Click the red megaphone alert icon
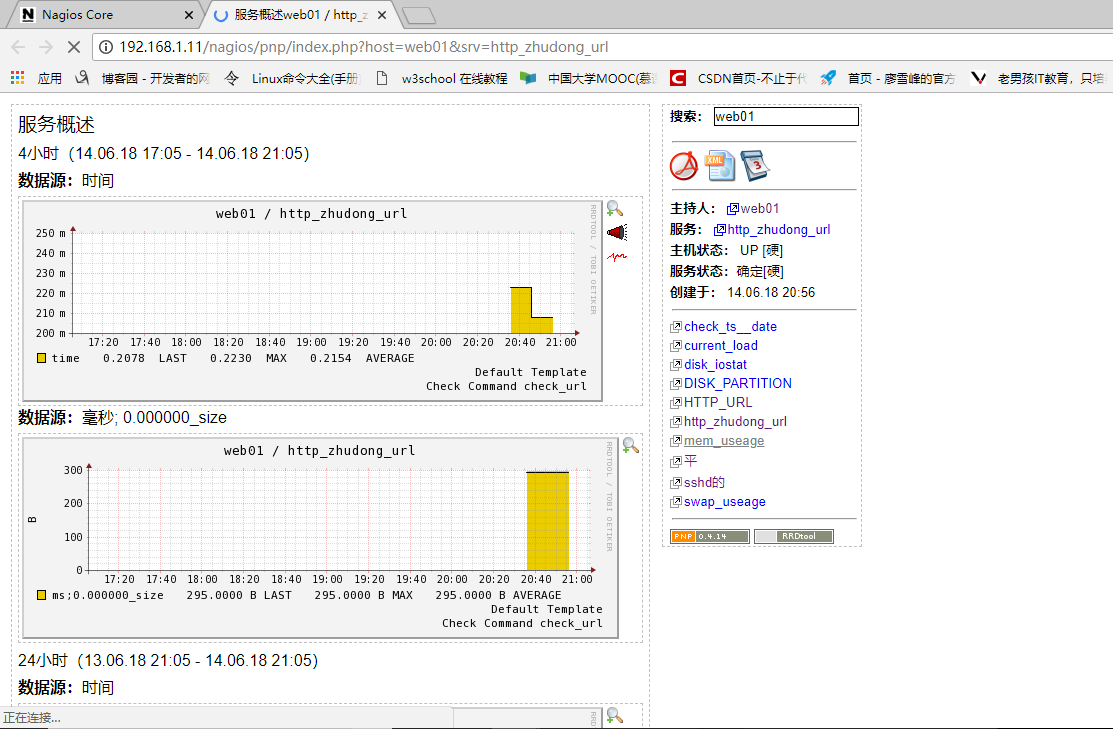1113x729 pixels. click(x=617, y=232)
